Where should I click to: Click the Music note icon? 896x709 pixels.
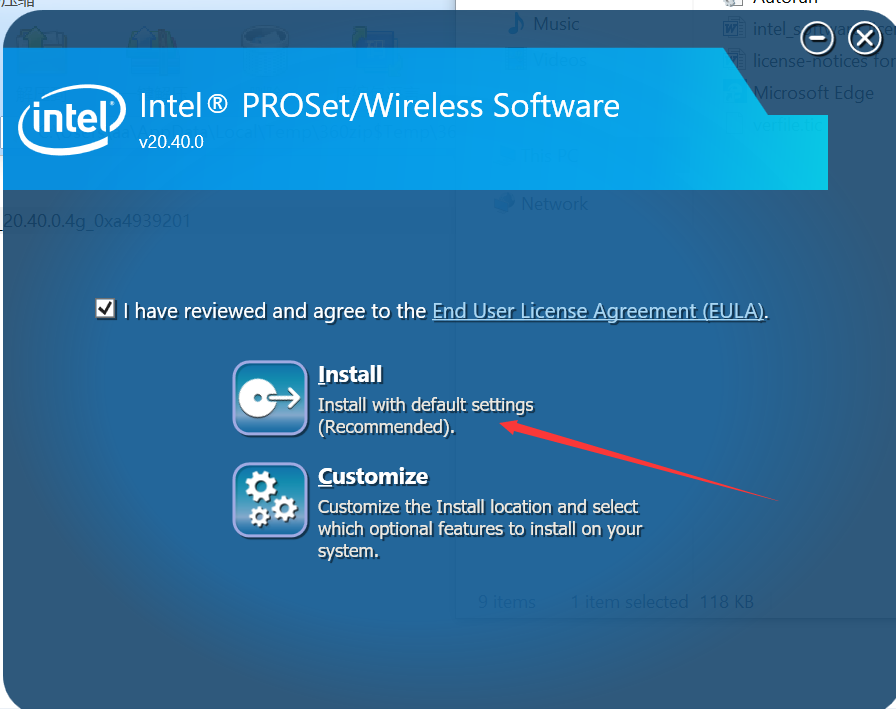(516, 23)
